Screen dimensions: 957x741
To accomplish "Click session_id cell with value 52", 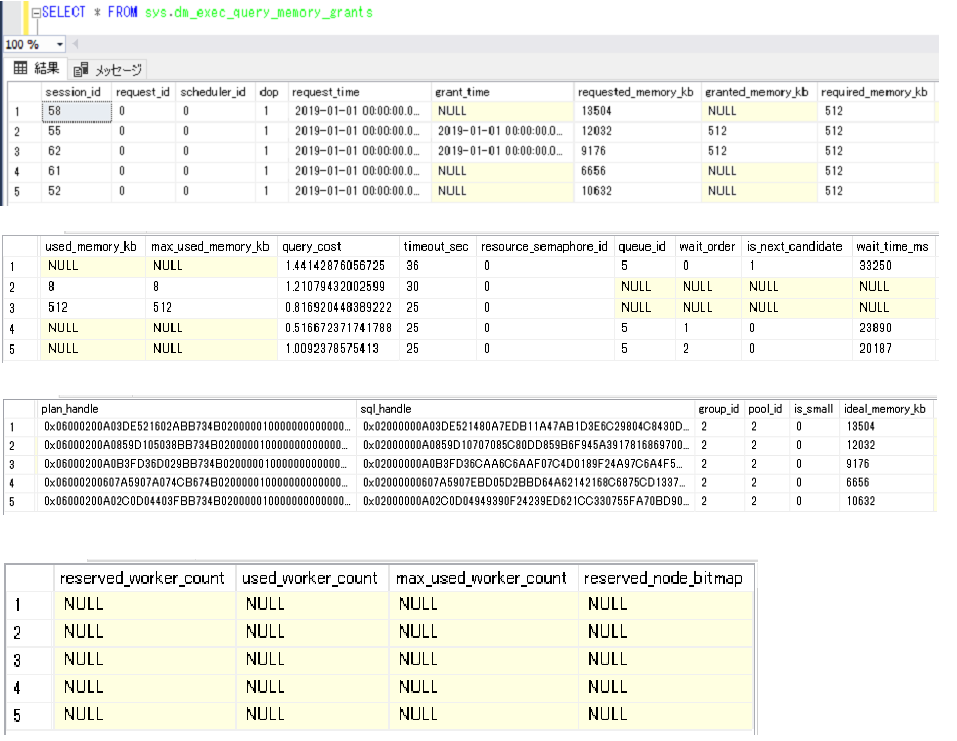I will (77, 192).
